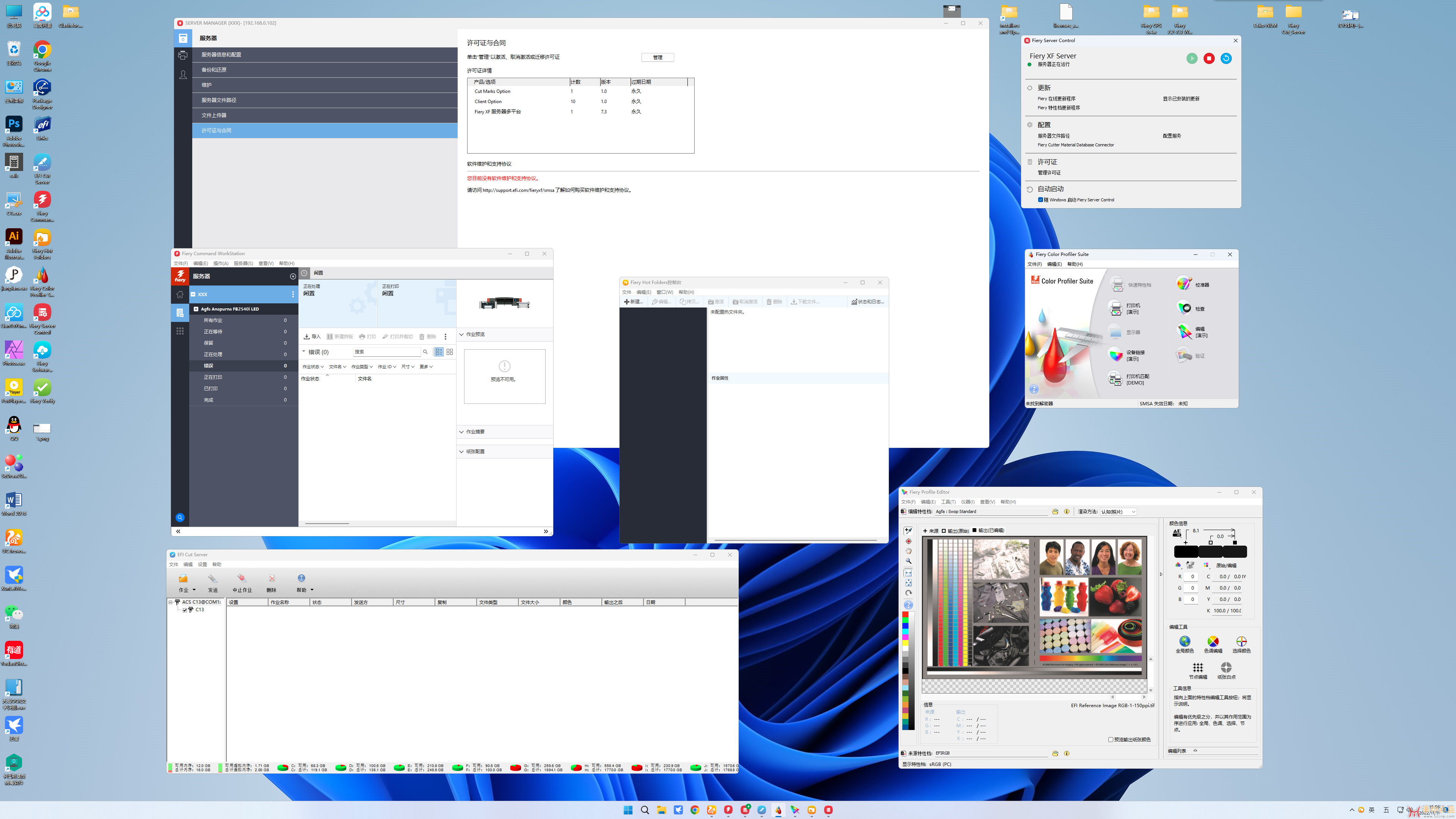This screenshot has height=819, width=1456.
Task: Click the red swatch in Profile Editor color strip
Action: click(905, 614)
